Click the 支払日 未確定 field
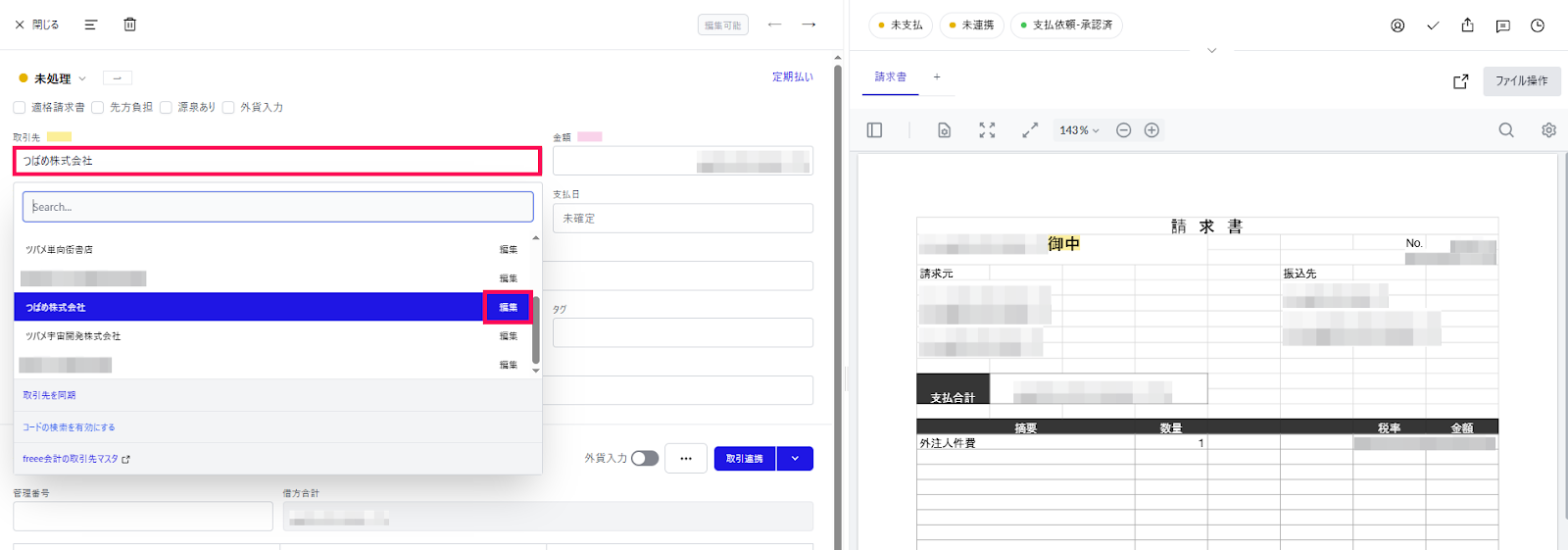Screen dimensions: 1568x550 pyautogui.click(x=683, y=218)
